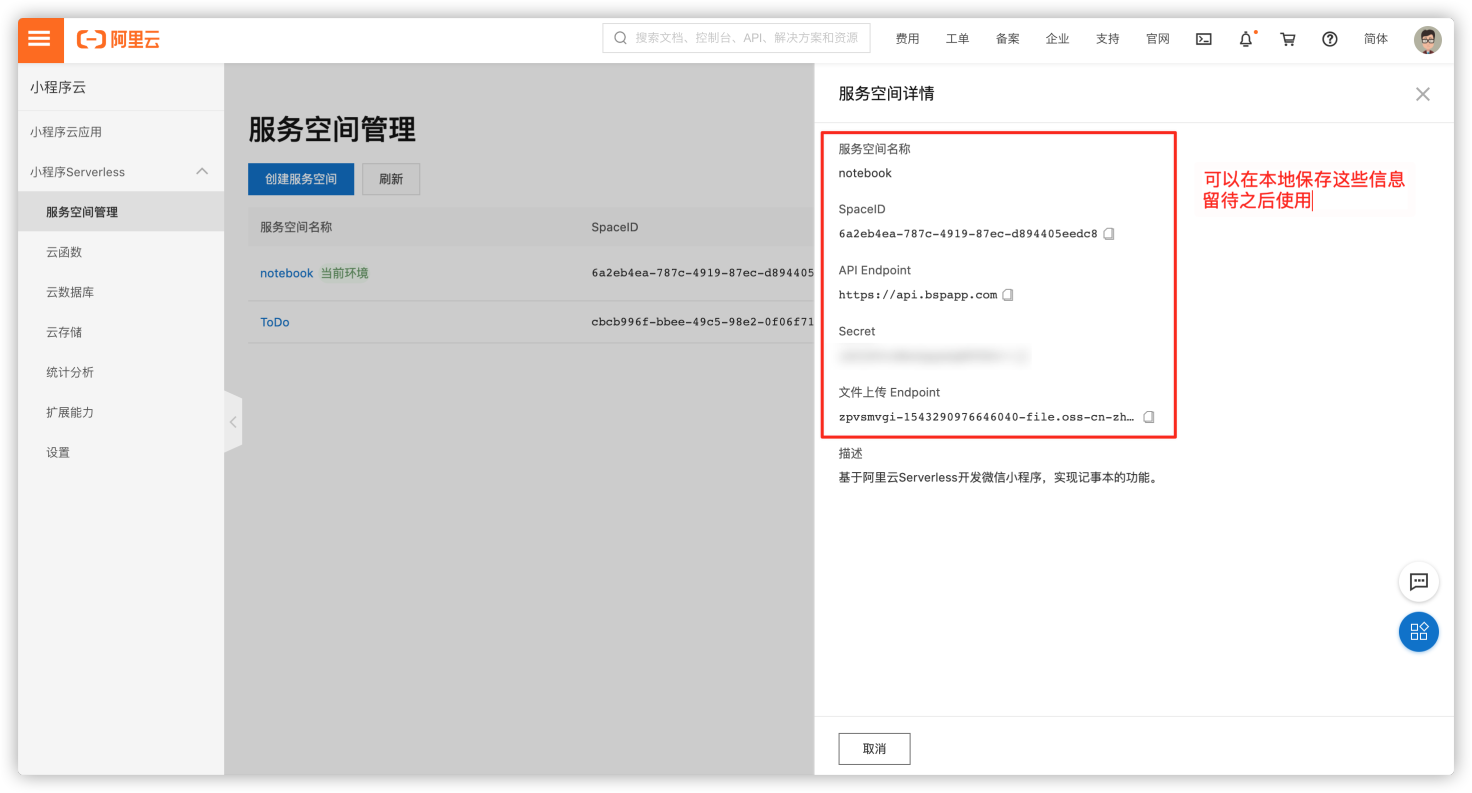Click the 创建服务空间 button

pyautogui.click(x=301, y=179)
